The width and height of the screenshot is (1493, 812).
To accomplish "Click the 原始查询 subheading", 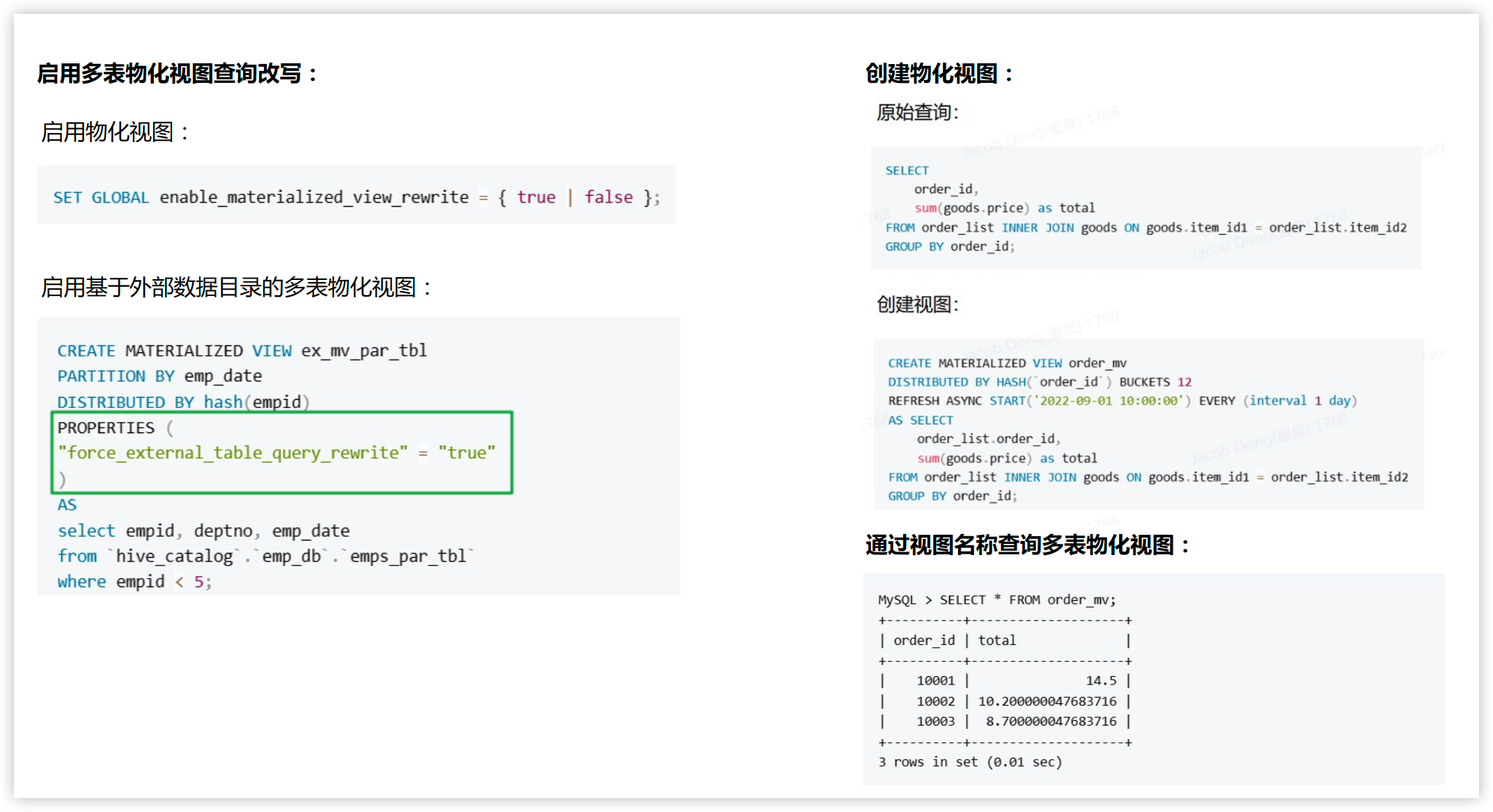I will [917, 112].
